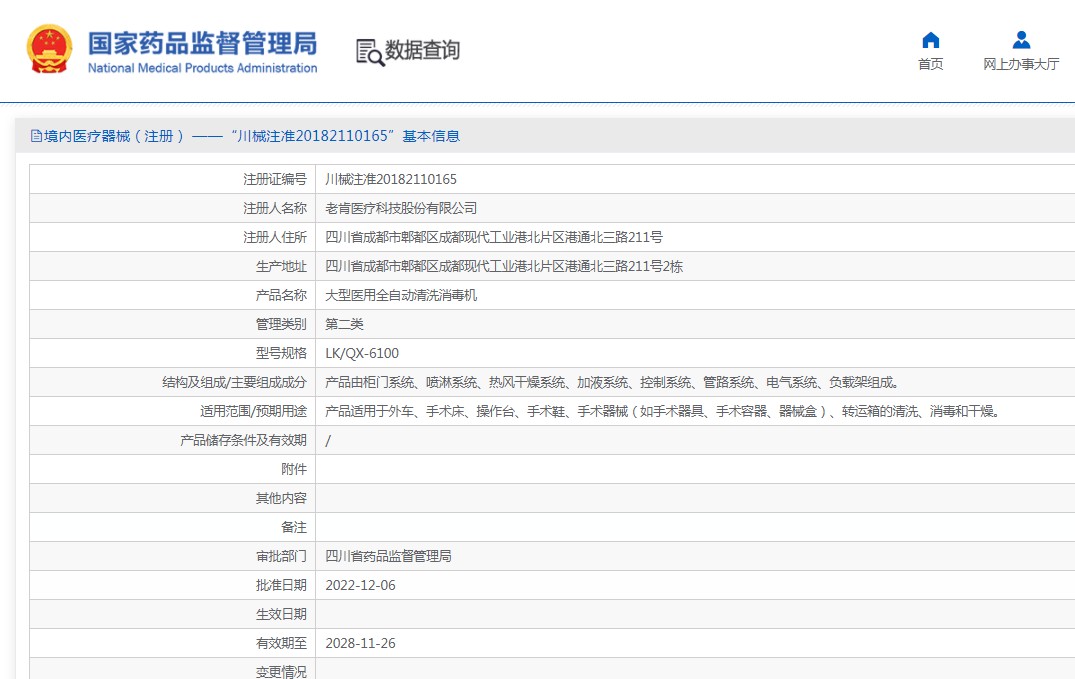The image size is (1075, 679).
Task: Click the National Medical Products Administration subtitle
Action: point(202,68)
